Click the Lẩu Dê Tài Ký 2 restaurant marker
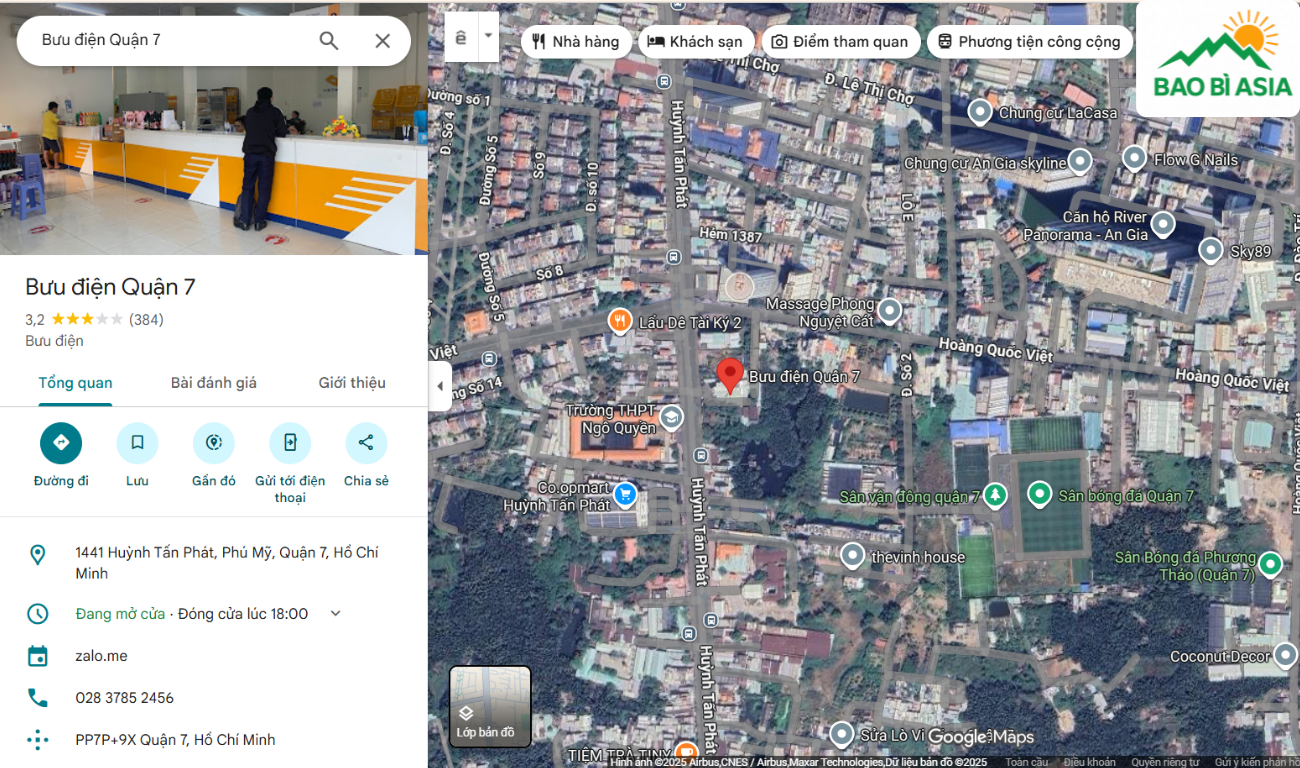Viewport: 1300px width, 768px height. [620, 321]
